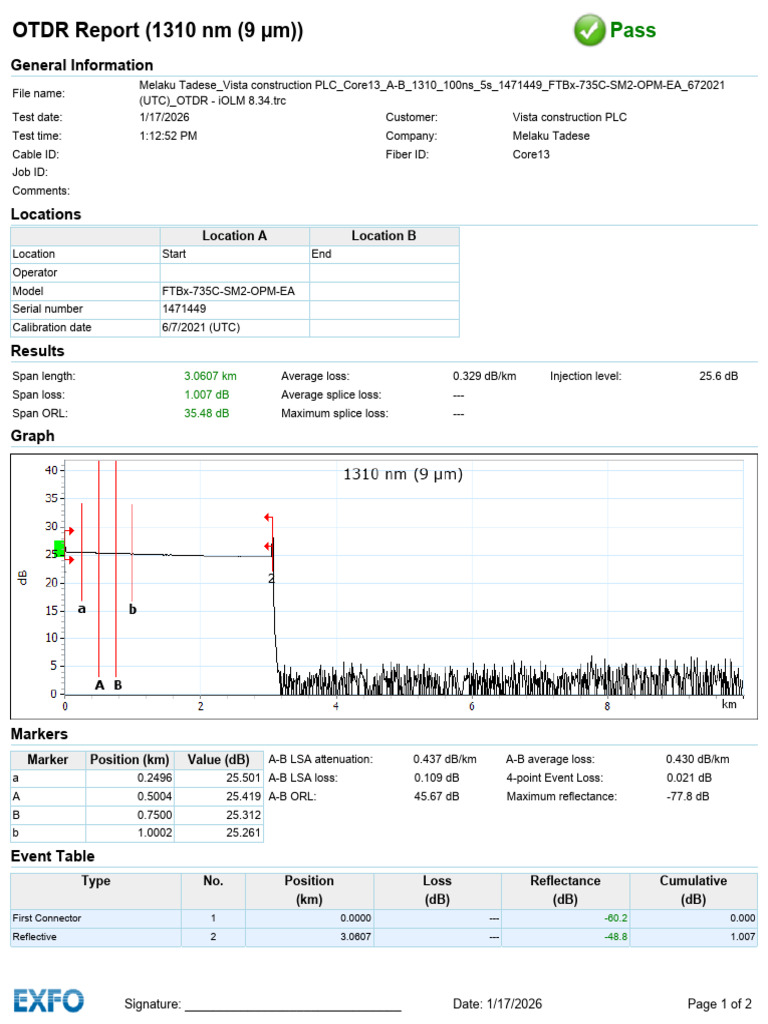
Task: Click the 'Location A' column header
Action: [x=234, y=236]
